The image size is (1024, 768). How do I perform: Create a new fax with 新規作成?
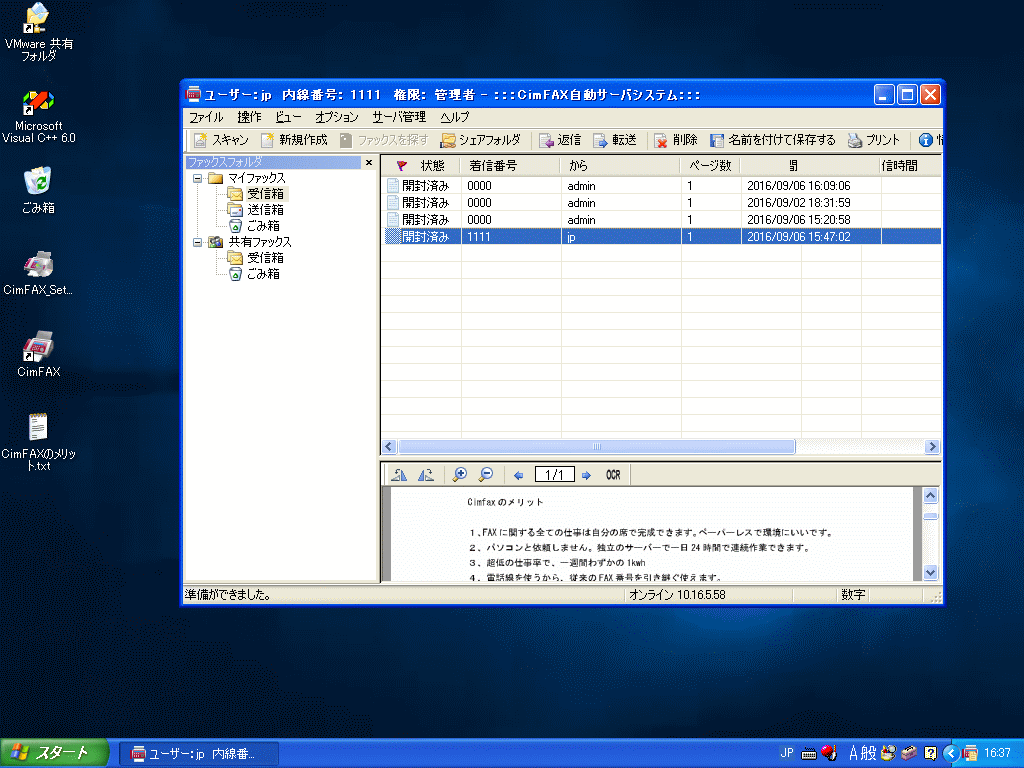[294, 140]
